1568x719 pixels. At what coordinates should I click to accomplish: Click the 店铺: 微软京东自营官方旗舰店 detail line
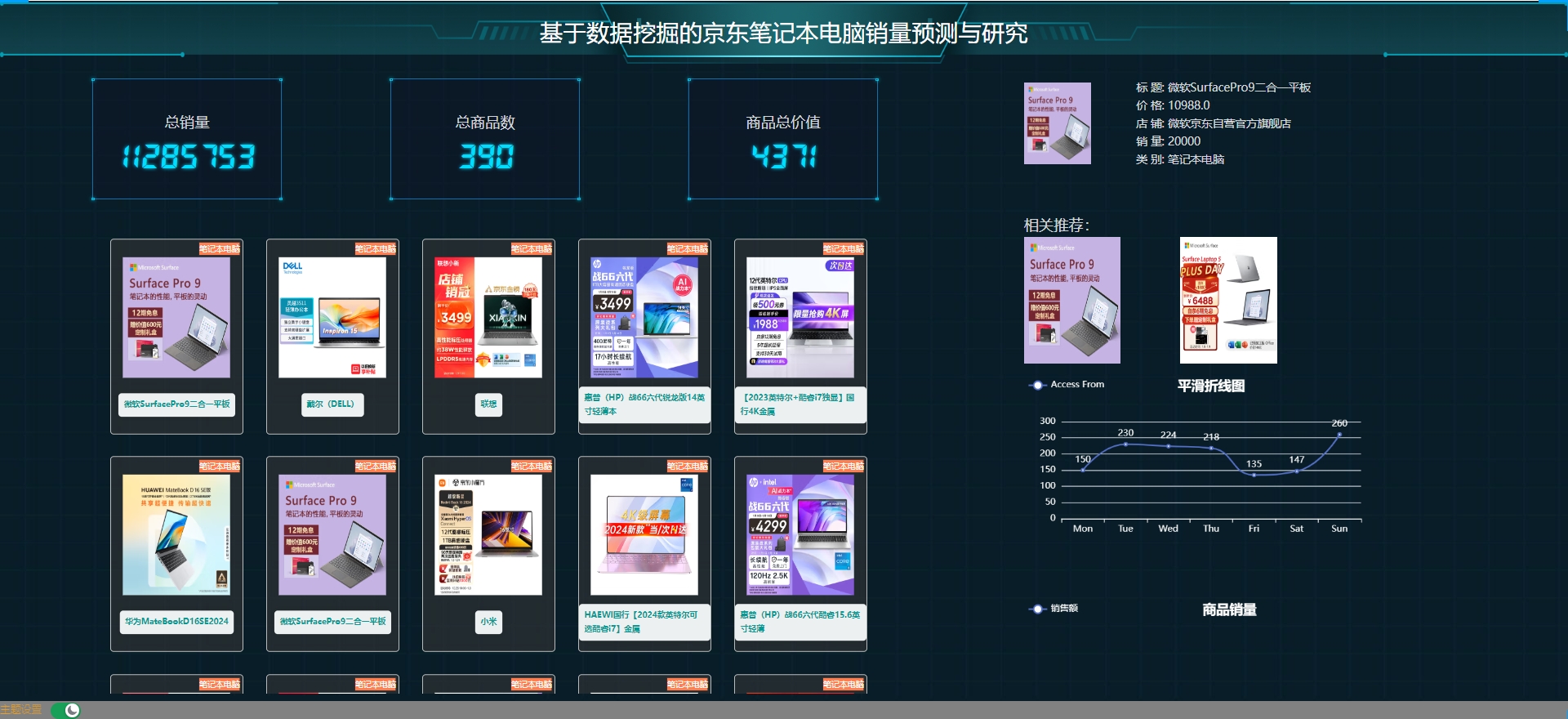(x=1214, y=123)
